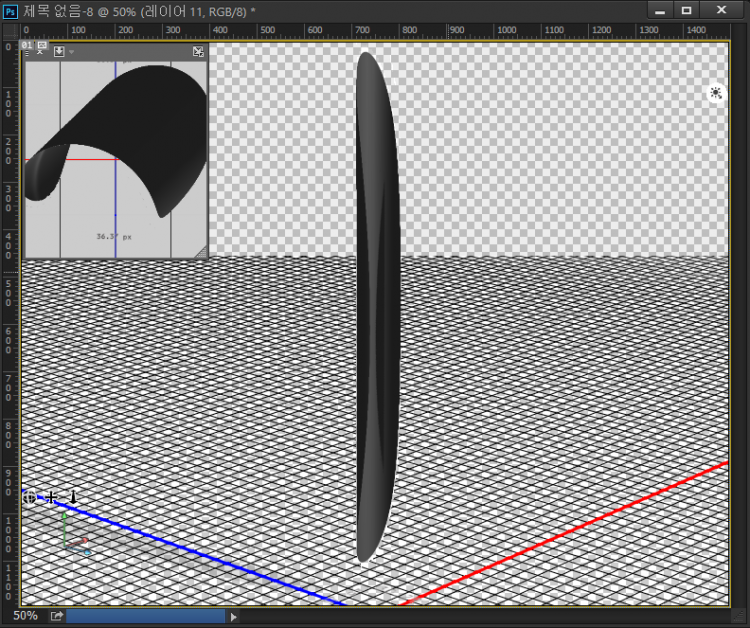Click the dolly 3D camera icon
The height and width of the screenshot is (628, 750).
(72, 497)
